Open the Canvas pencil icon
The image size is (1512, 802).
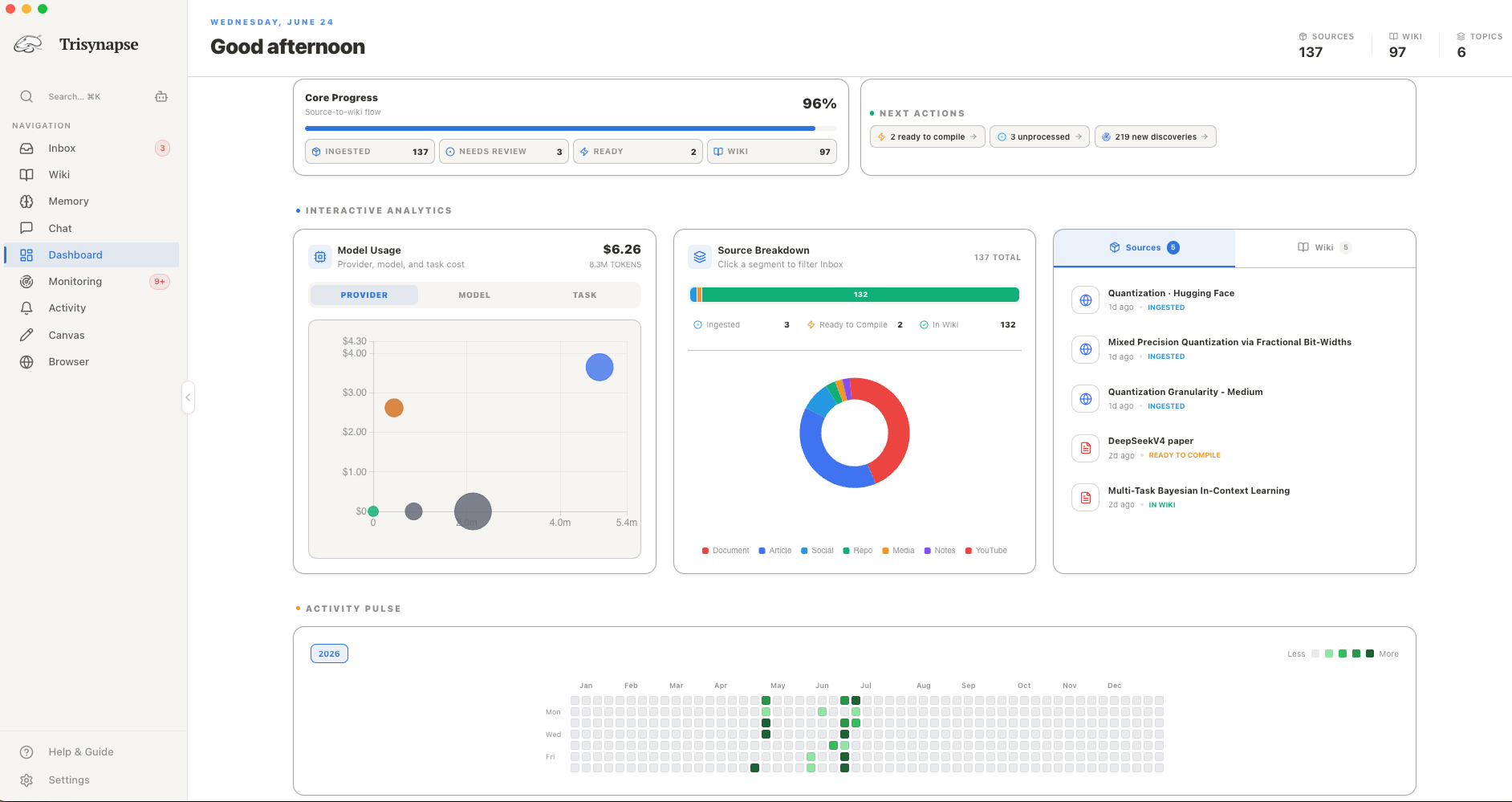click(x=26, y=335)
